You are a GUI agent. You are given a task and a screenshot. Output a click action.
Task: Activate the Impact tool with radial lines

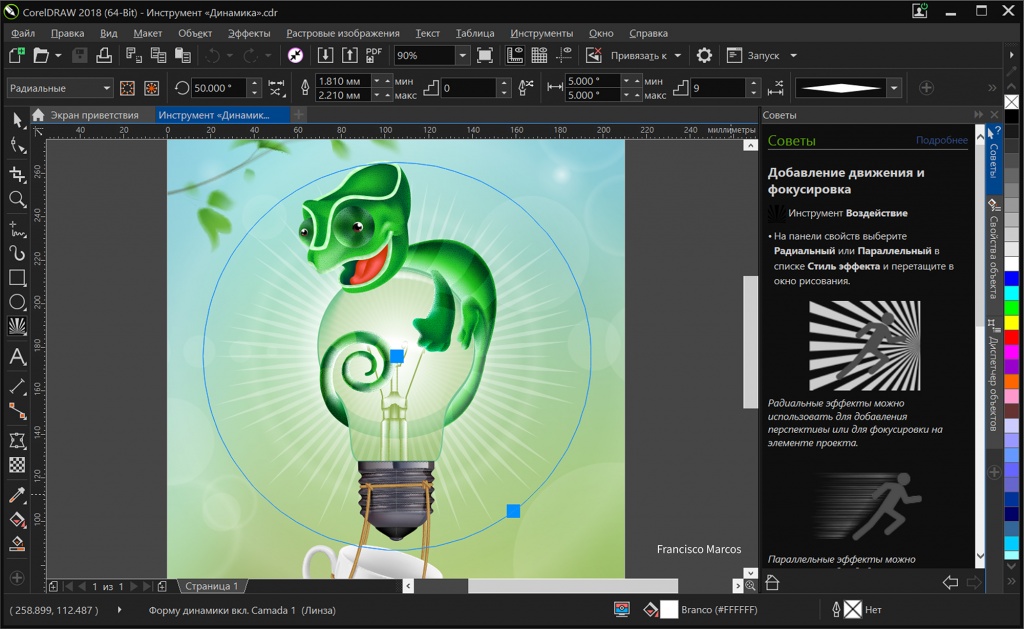17,326
